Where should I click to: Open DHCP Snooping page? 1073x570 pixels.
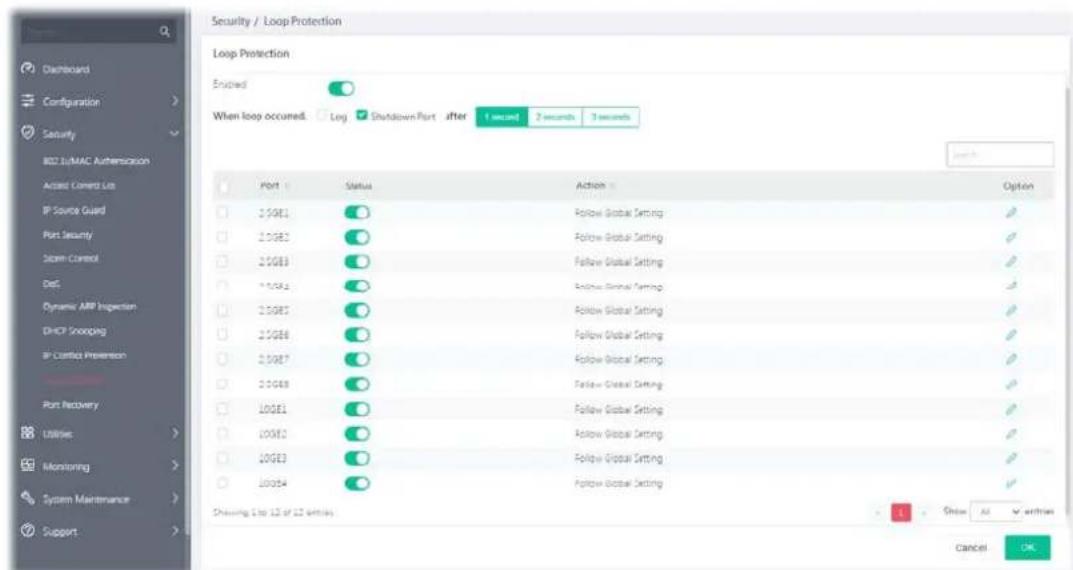pyautogui.click(x=74, y=331)
